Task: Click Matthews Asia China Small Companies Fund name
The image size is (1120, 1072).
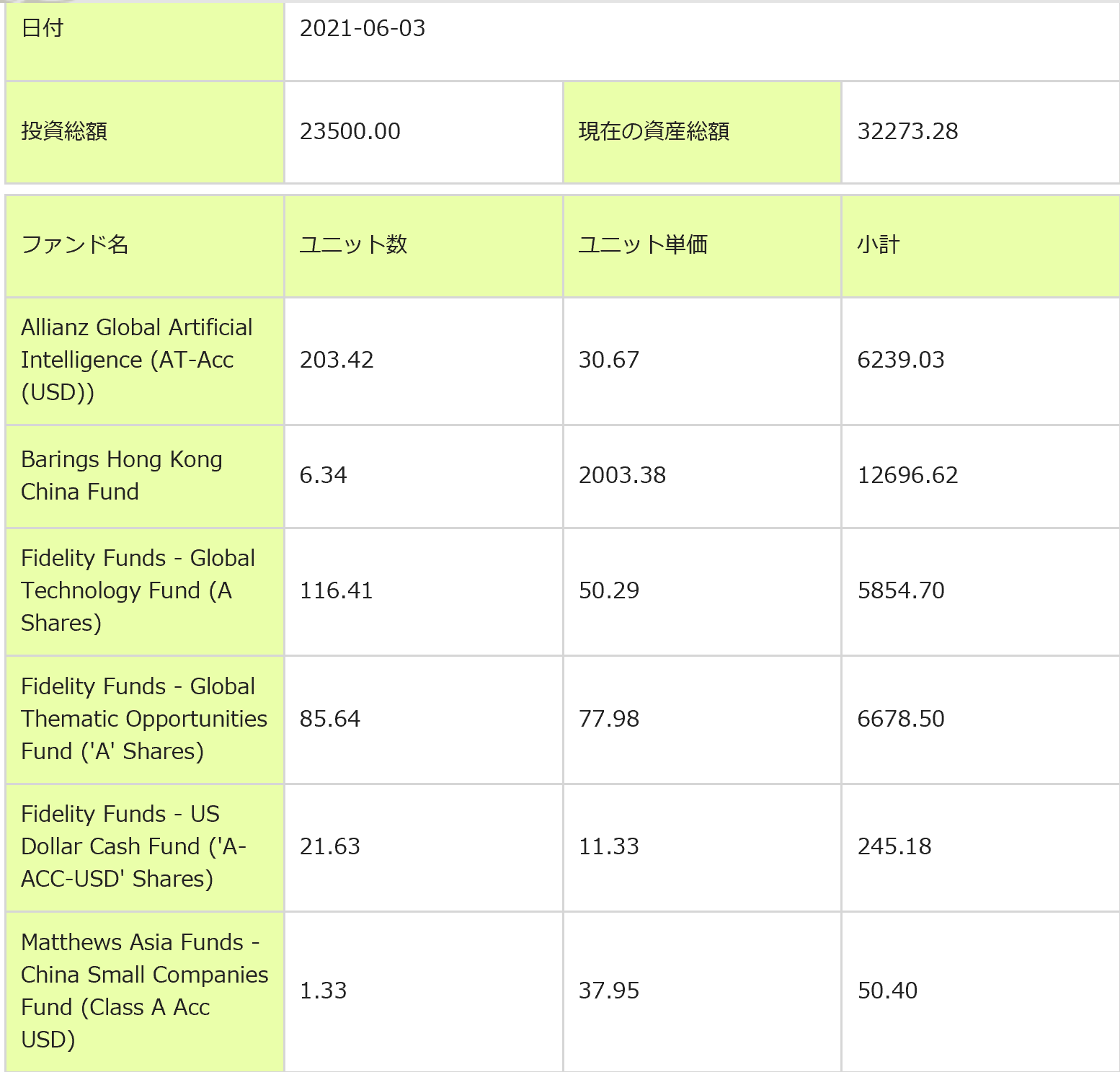Action: [143, 991]
